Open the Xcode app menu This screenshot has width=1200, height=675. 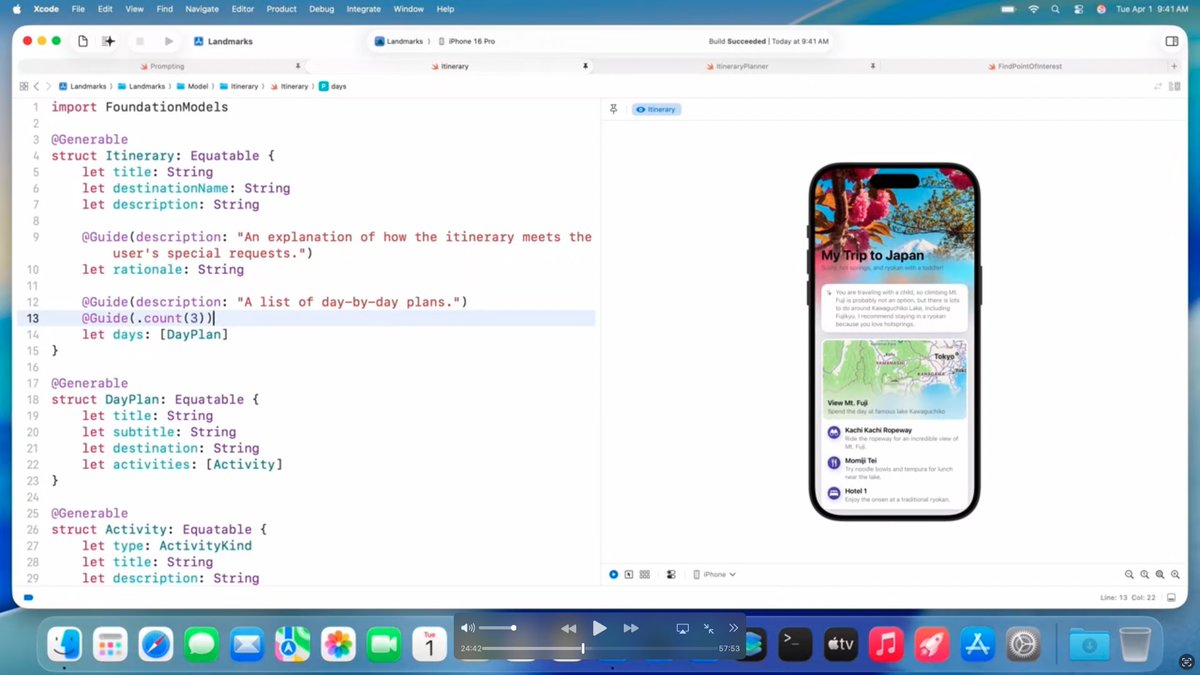[46, 9]
